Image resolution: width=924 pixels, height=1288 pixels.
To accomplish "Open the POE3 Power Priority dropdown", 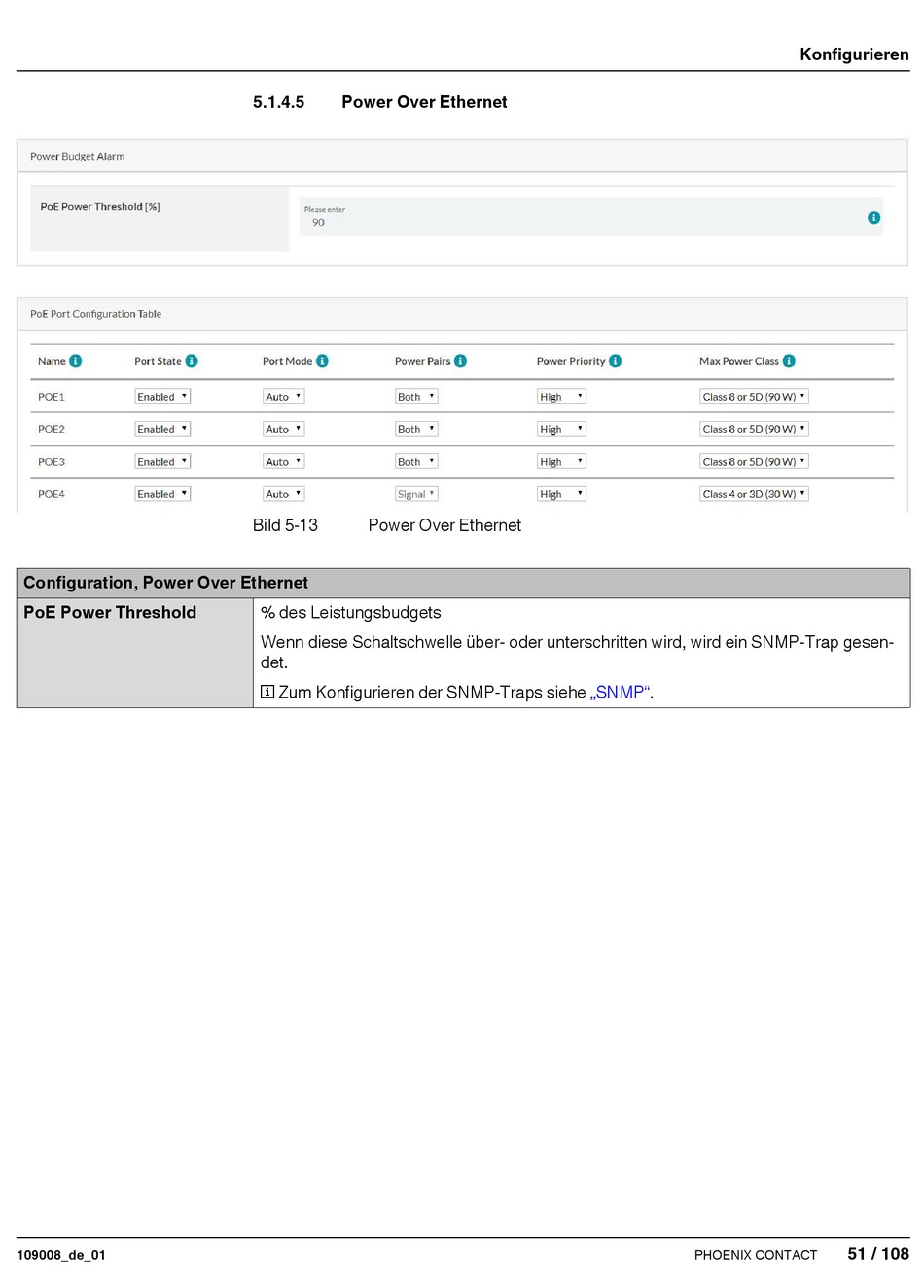I will click(562, 462).
